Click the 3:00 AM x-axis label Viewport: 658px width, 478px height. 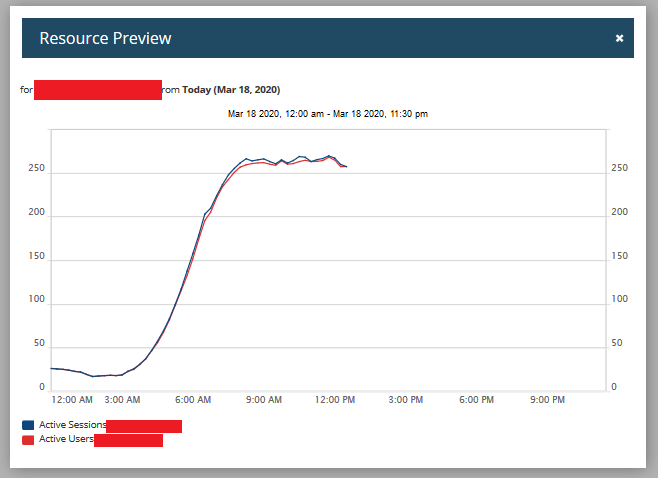122,400
